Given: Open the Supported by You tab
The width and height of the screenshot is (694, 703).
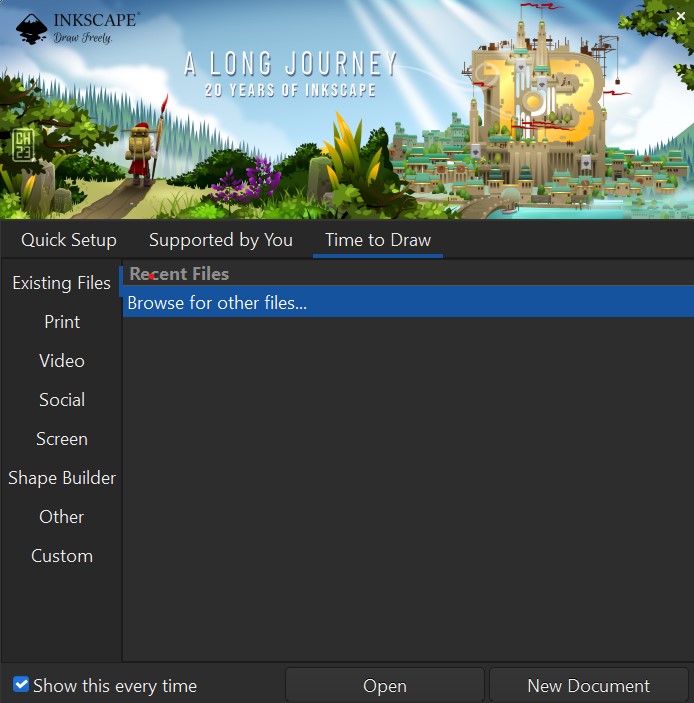Looking at the screenshot, I should click(221, 240).
